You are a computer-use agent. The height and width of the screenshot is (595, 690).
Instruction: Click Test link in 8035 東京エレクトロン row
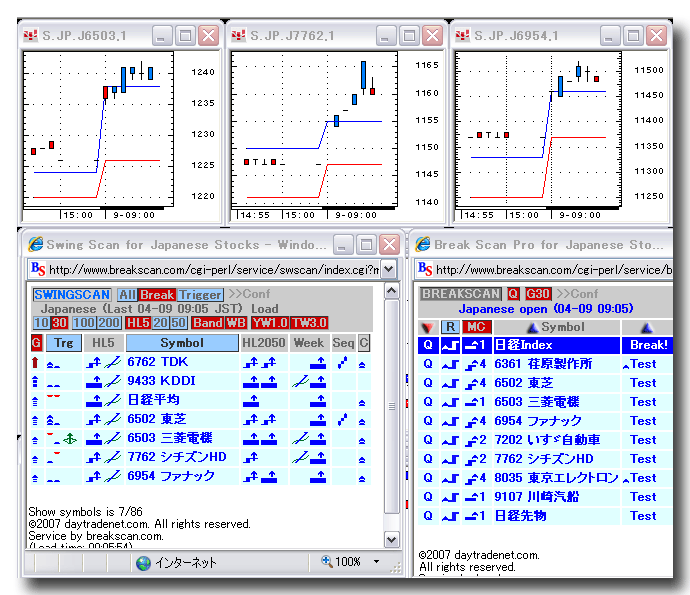tap(643, 478)
